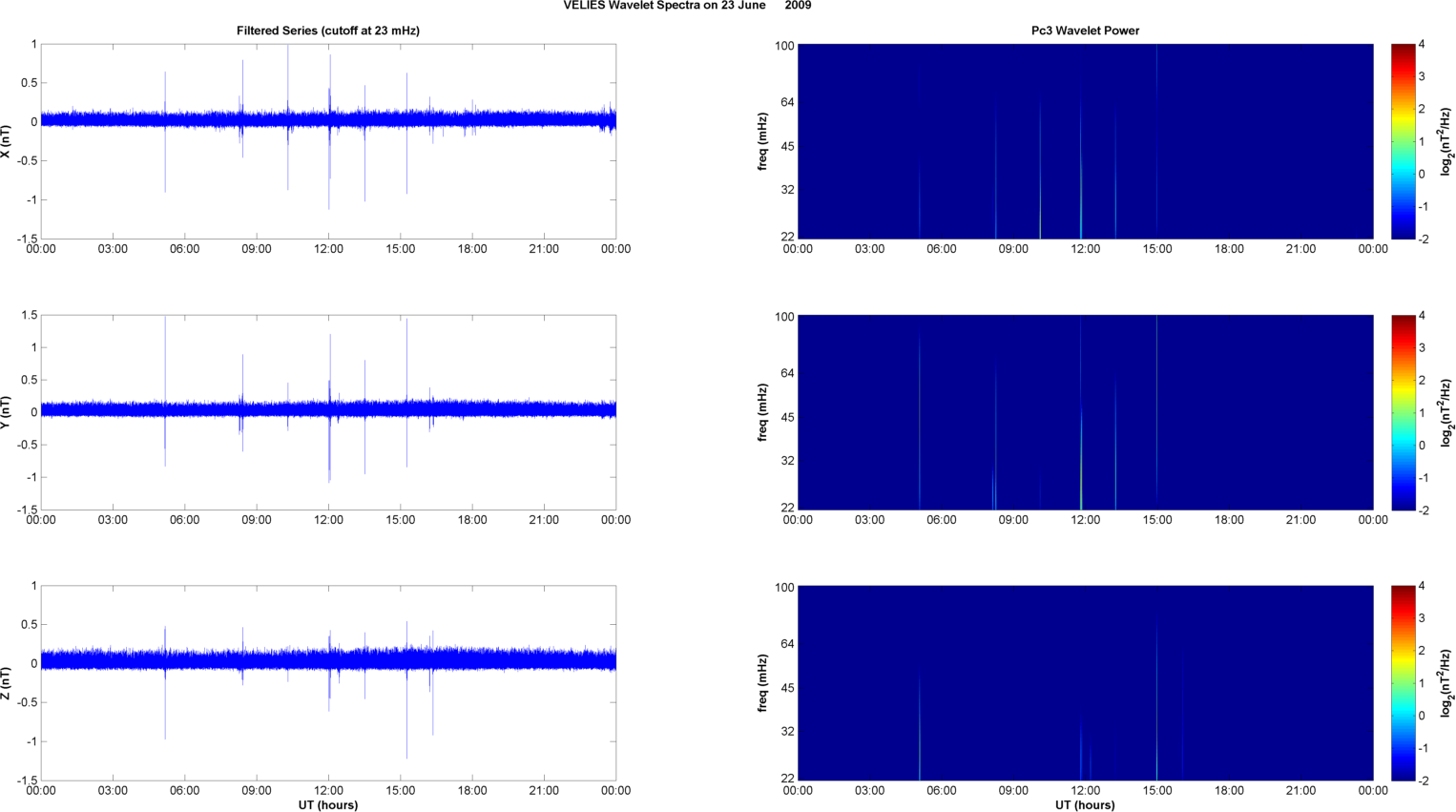This screenshot has width=1456, height=812.
Task: Click the top wavelet plot's colorbar
Action: (x=1403, y=141)
